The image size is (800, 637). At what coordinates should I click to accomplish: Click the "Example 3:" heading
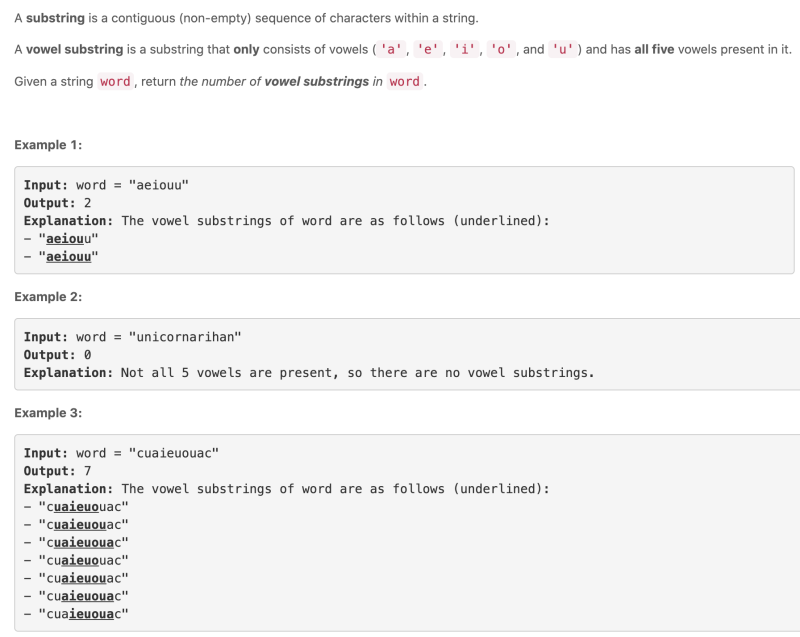coord(48,413)
